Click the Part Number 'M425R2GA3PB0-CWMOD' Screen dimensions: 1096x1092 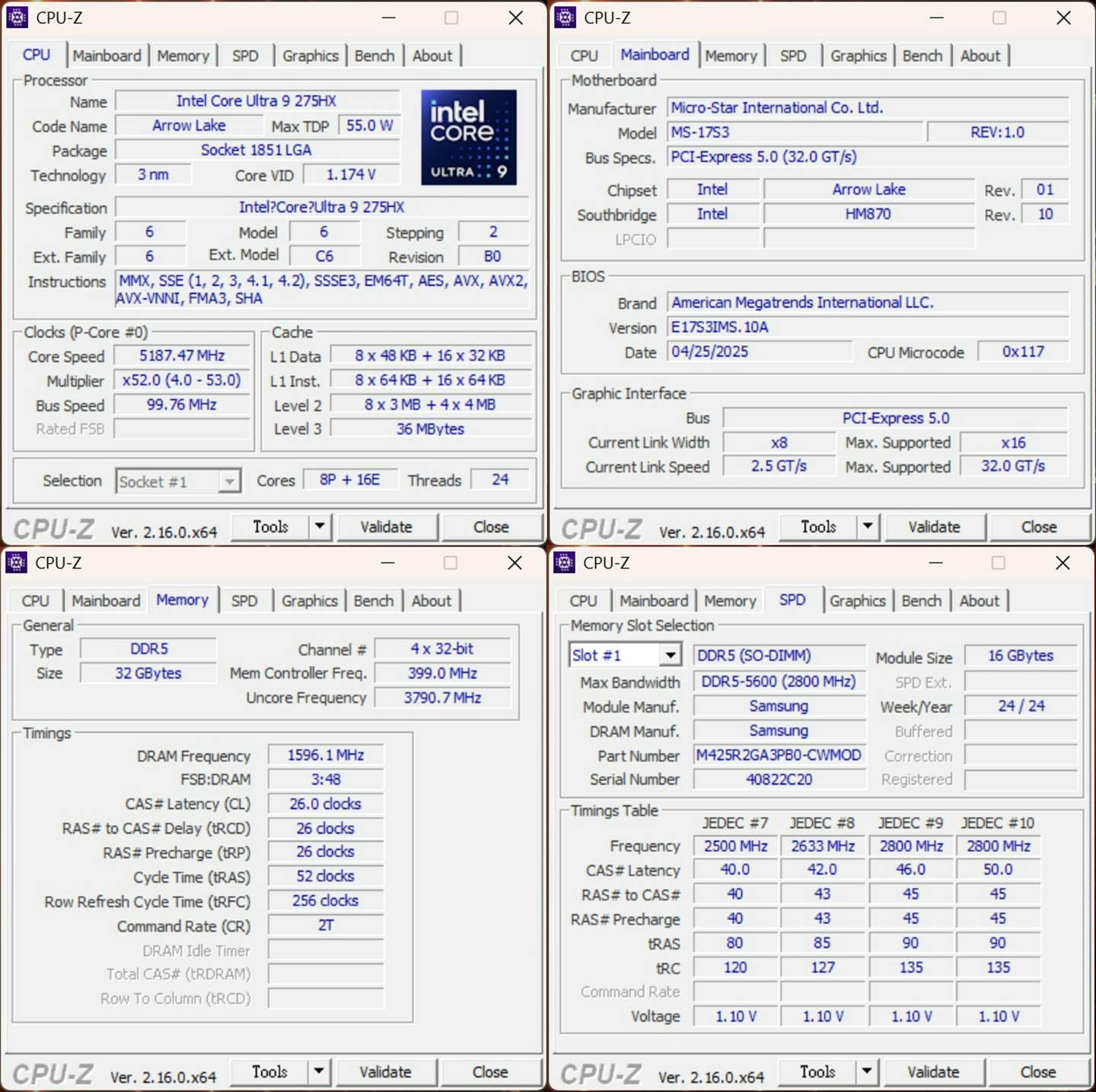779,755
